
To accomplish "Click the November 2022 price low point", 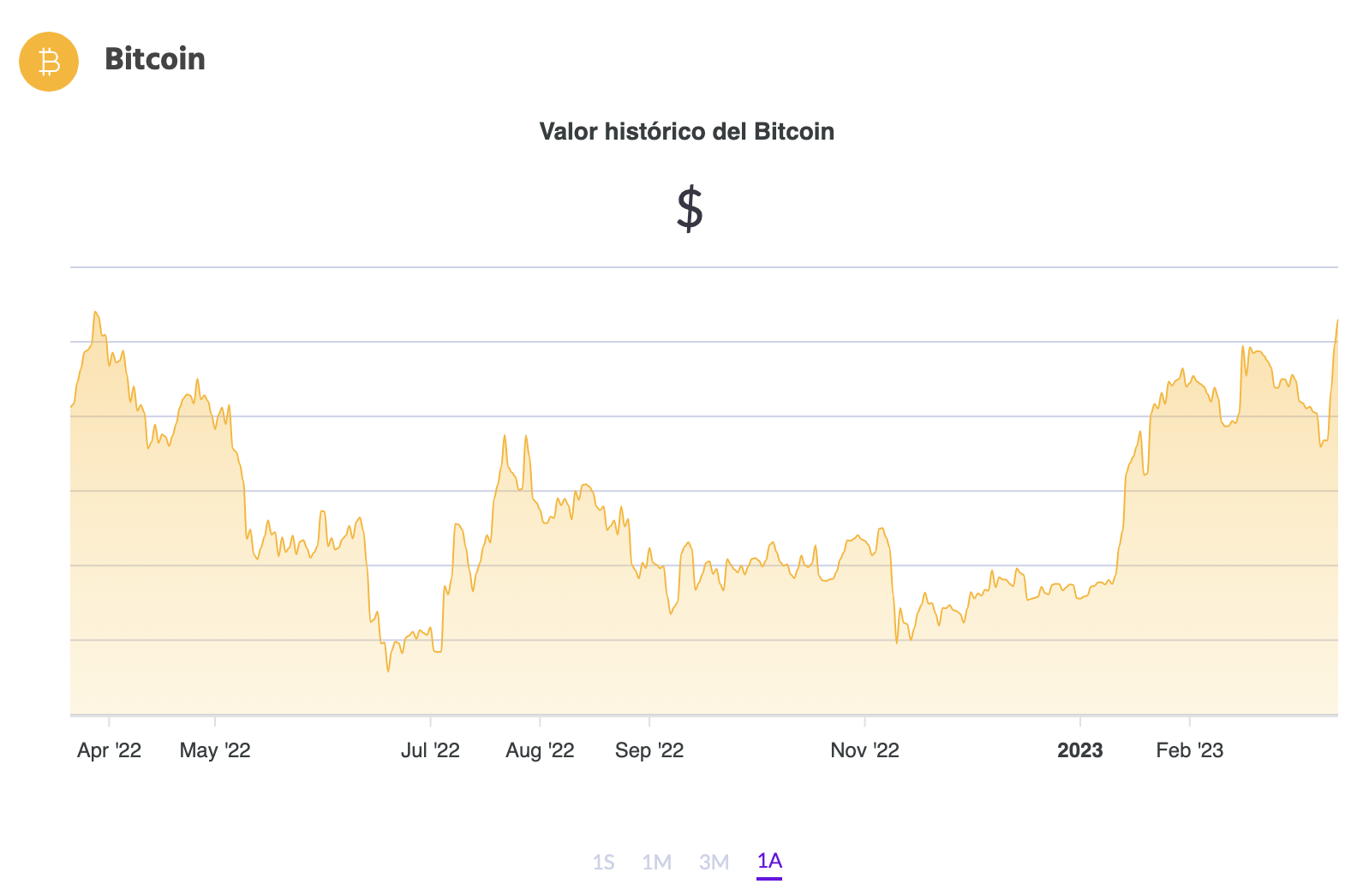I will 897,642.
